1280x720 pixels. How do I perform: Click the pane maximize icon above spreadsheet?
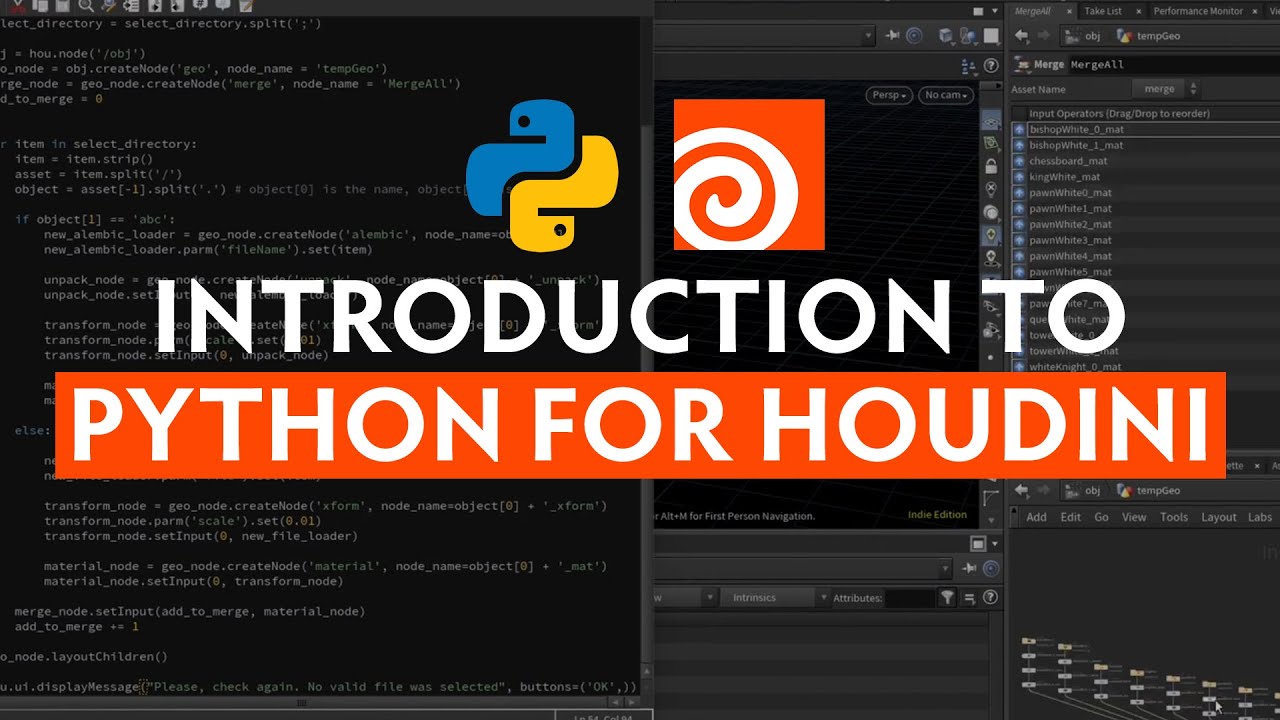(x=978, y=543)
